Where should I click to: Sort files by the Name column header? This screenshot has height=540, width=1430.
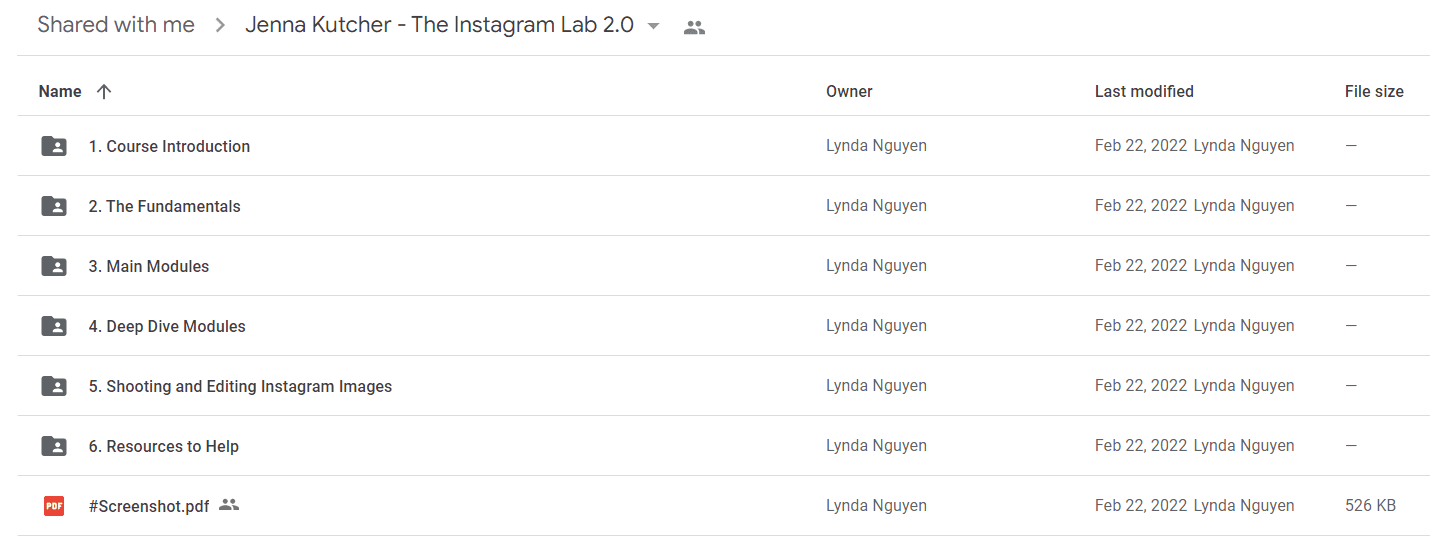point(60,91)
